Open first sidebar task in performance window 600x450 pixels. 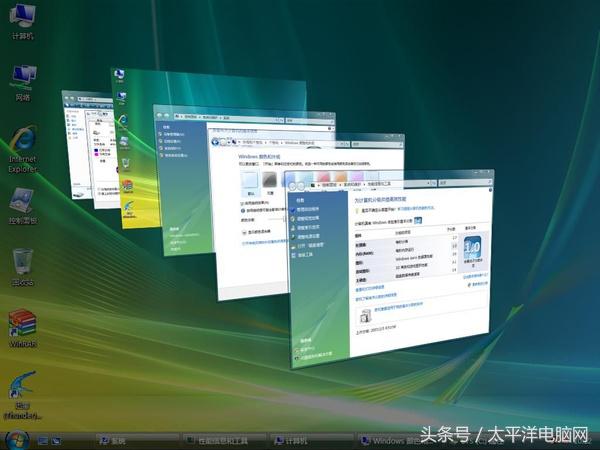pyautogui.click(x=305, y=209)
